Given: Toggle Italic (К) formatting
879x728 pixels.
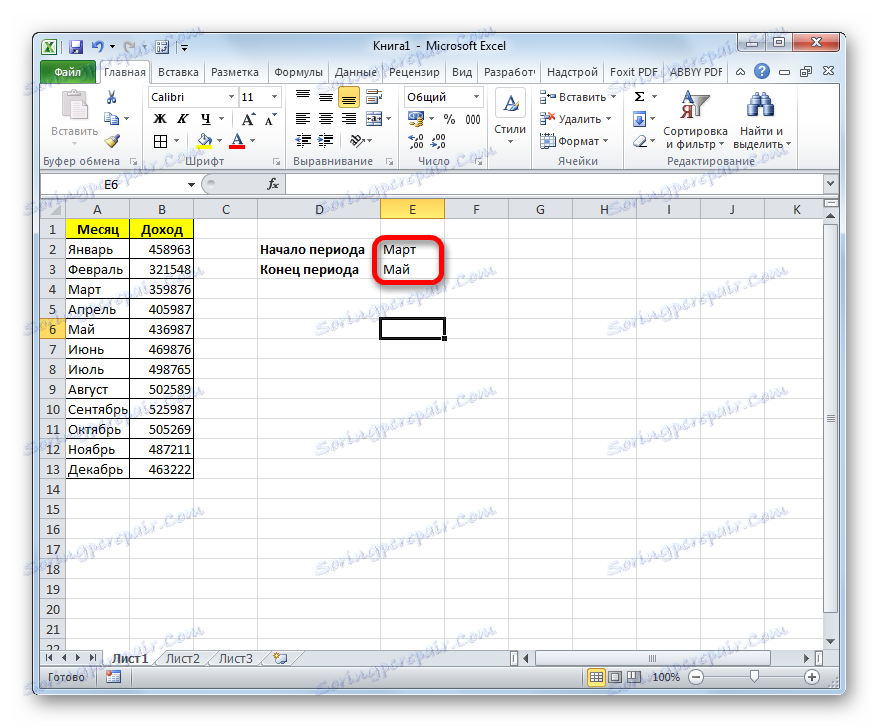Looking at the screenshot, I should tap(182, 119).
